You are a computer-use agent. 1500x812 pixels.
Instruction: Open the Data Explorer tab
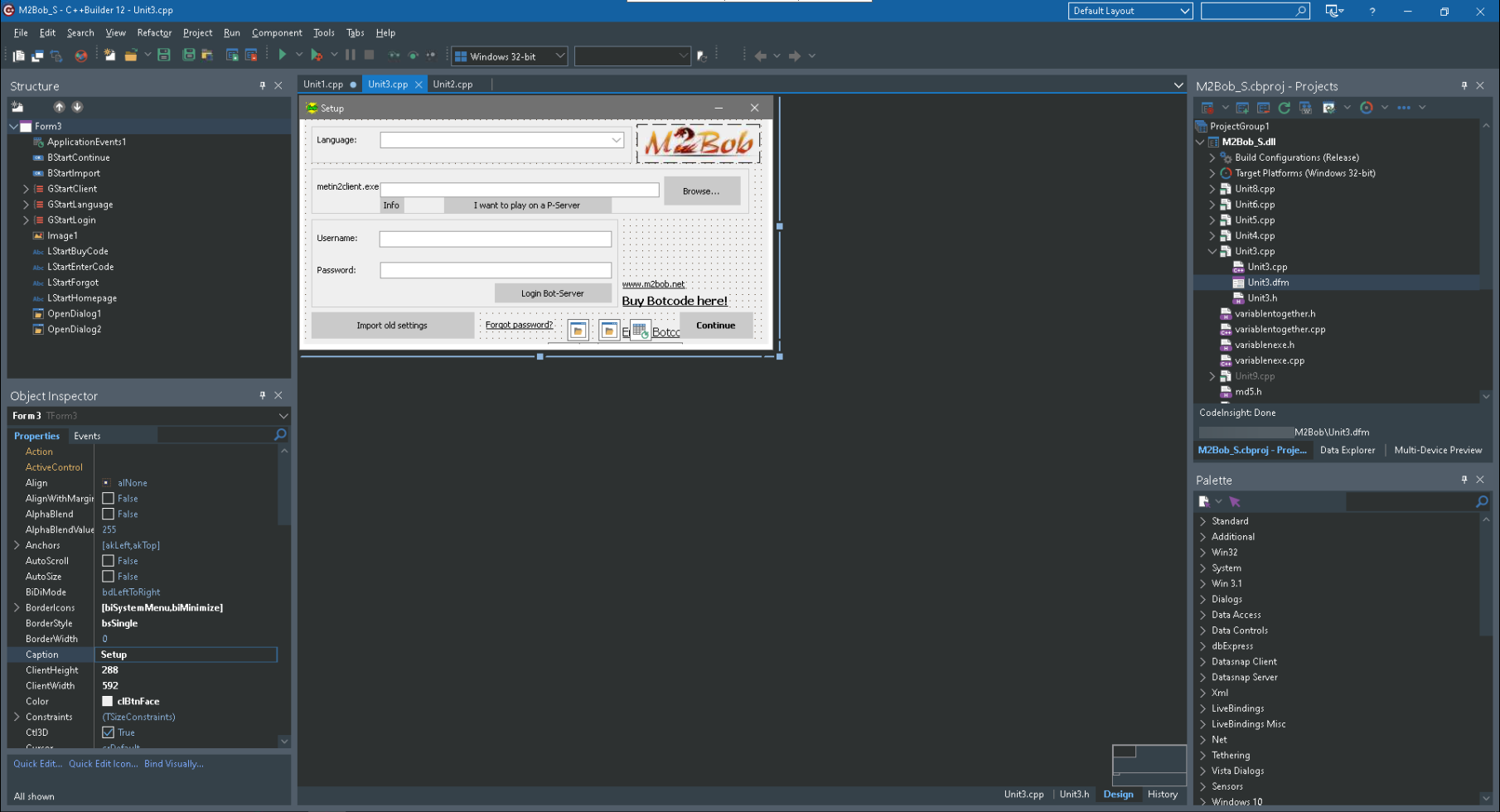point(1347,450)
